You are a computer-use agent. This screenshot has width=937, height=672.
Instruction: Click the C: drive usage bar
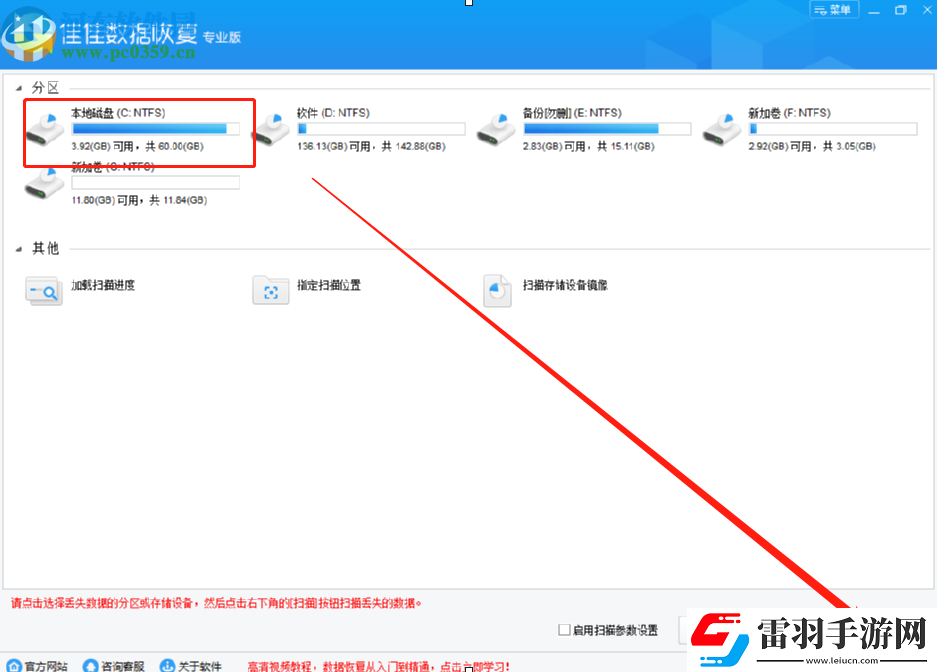(x=155, y=129)
